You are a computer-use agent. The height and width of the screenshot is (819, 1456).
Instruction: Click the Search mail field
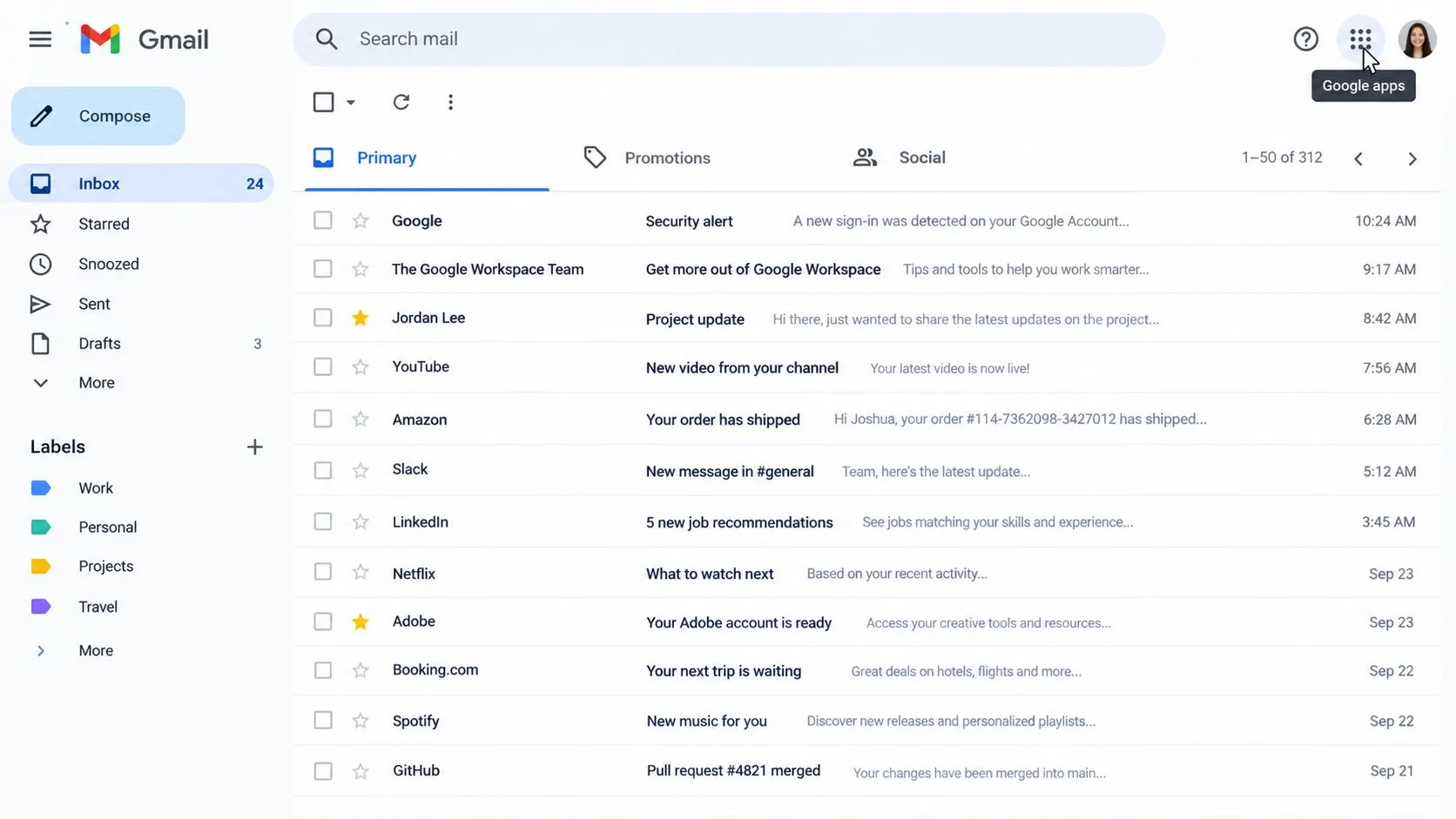pos(729,39)
